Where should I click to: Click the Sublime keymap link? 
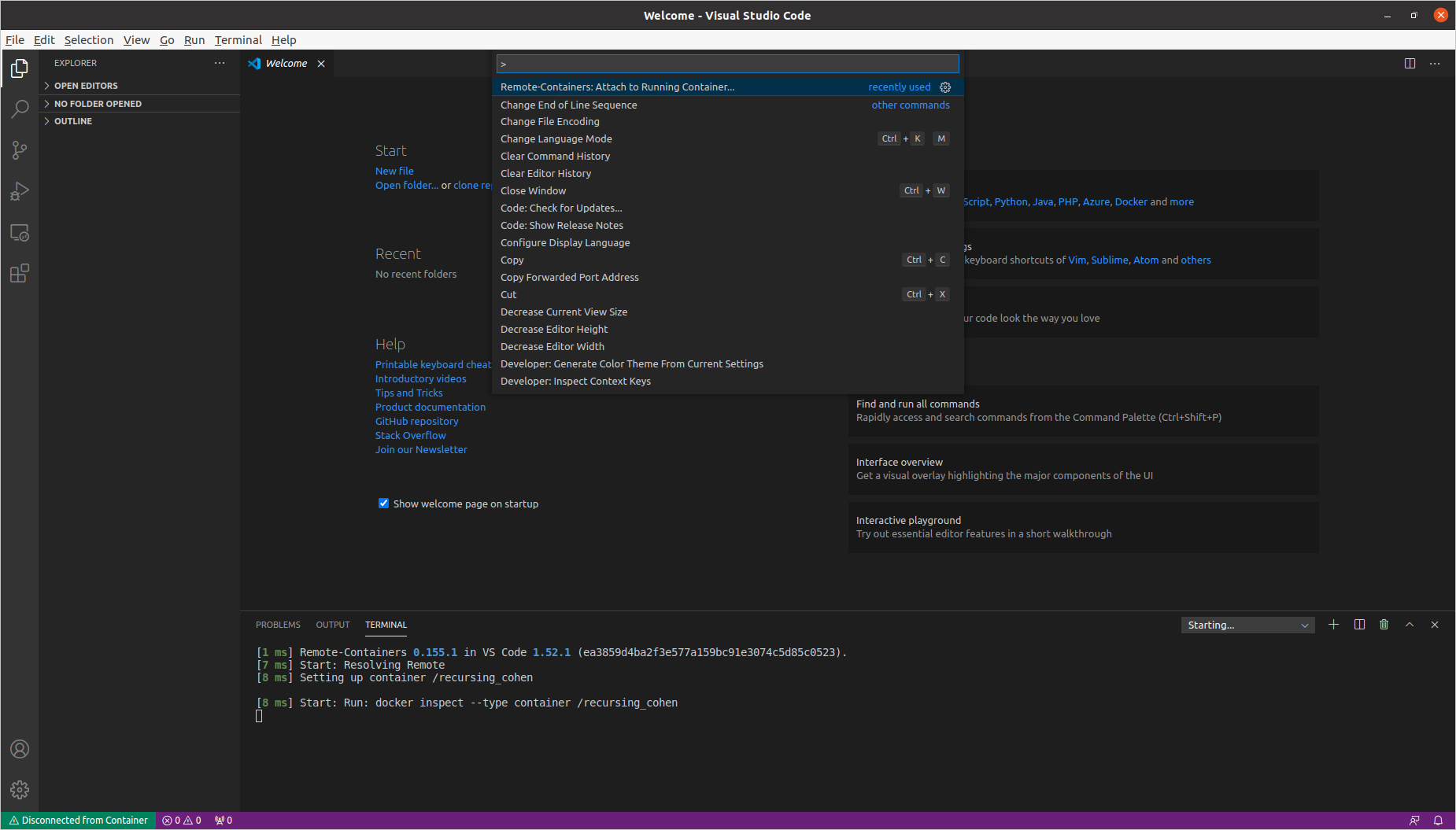[x=1109, y=260]
